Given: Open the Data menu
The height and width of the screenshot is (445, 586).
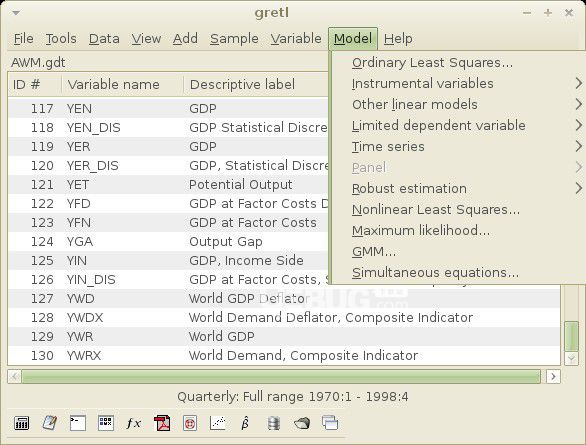Looking at the screenshot, I should tap(104, 38).
